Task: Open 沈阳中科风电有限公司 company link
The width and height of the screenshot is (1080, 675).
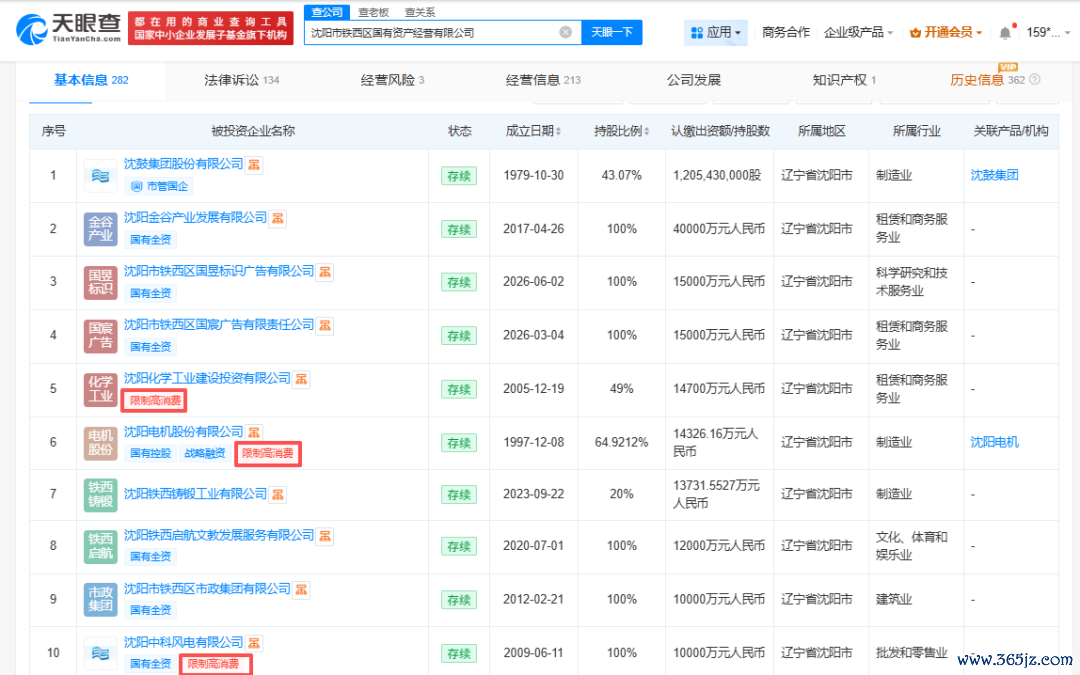Action: tap(183, 643)
